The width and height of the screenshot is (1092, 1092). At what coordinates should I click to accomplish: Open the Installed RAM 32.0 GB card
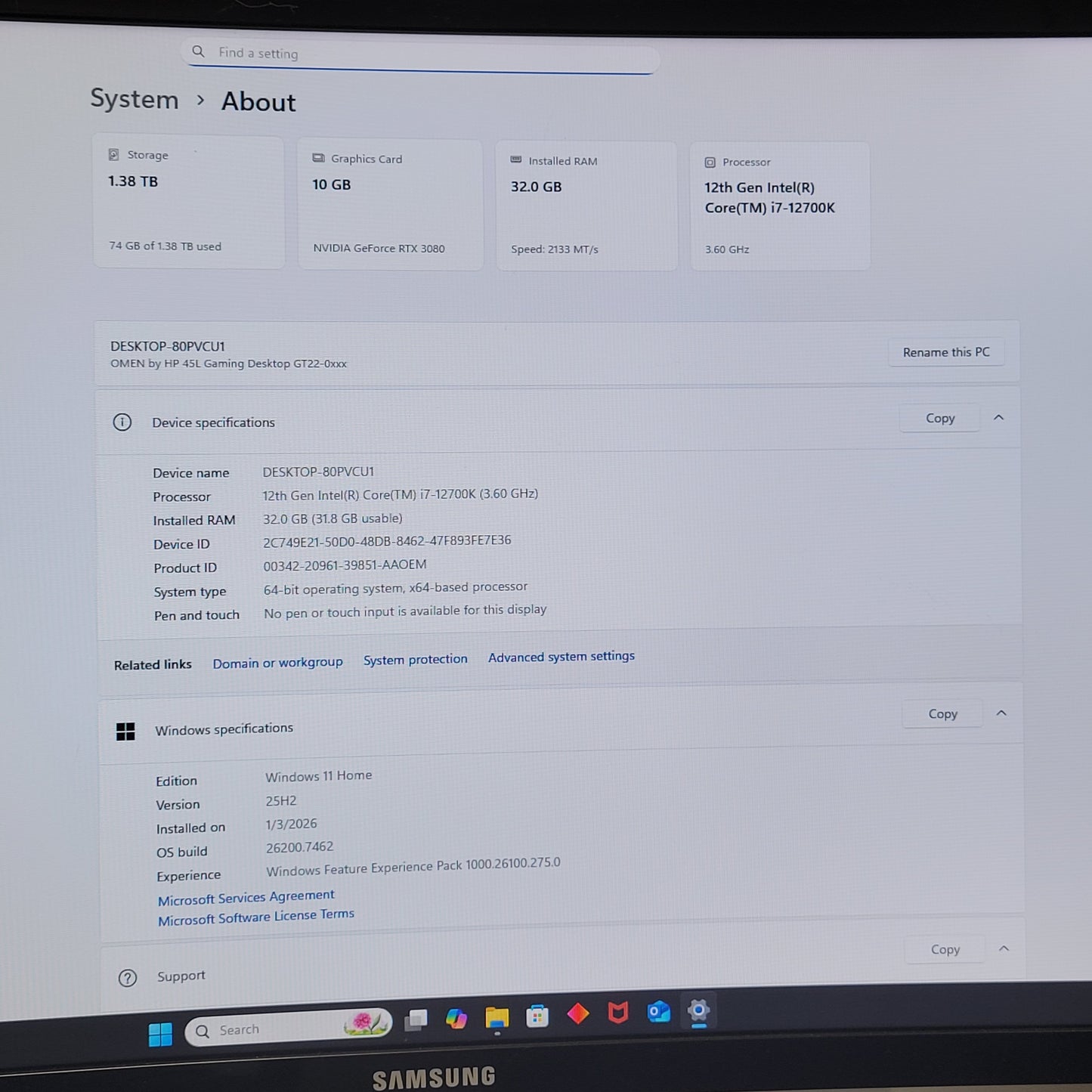(586, 206)
